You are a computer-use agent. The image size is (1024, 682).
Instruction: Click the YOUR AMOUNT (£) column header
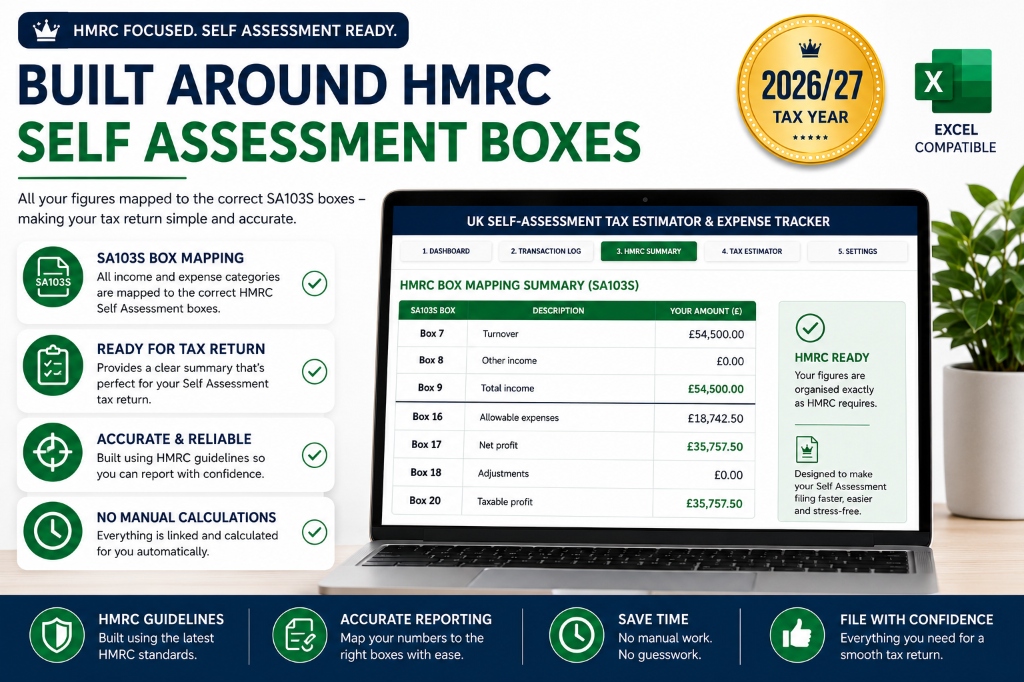(x=706, y=311)
